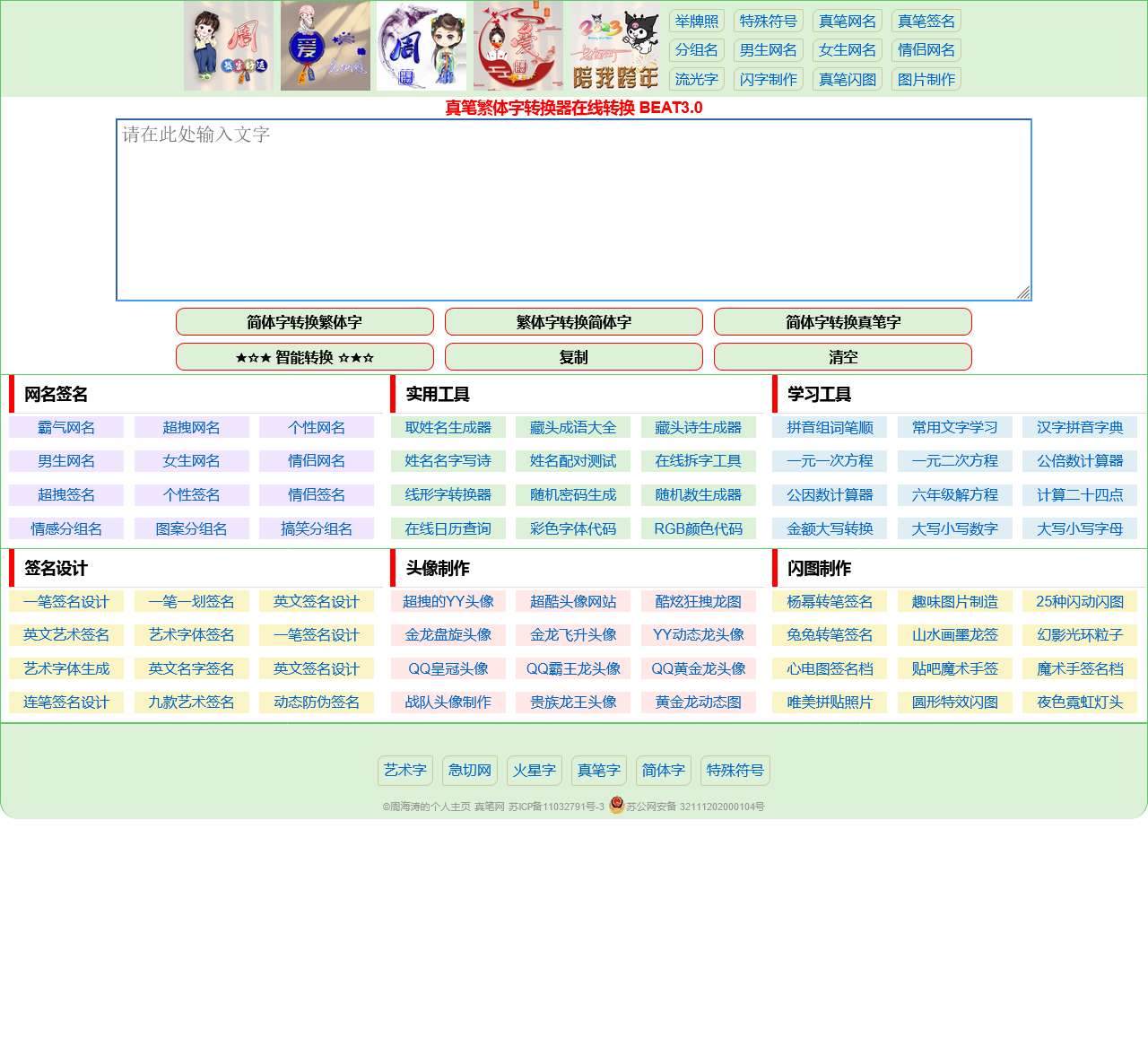The image size is (1148, 1047).
Task: Click the police badge icon in footer
Action: (616, 806)
